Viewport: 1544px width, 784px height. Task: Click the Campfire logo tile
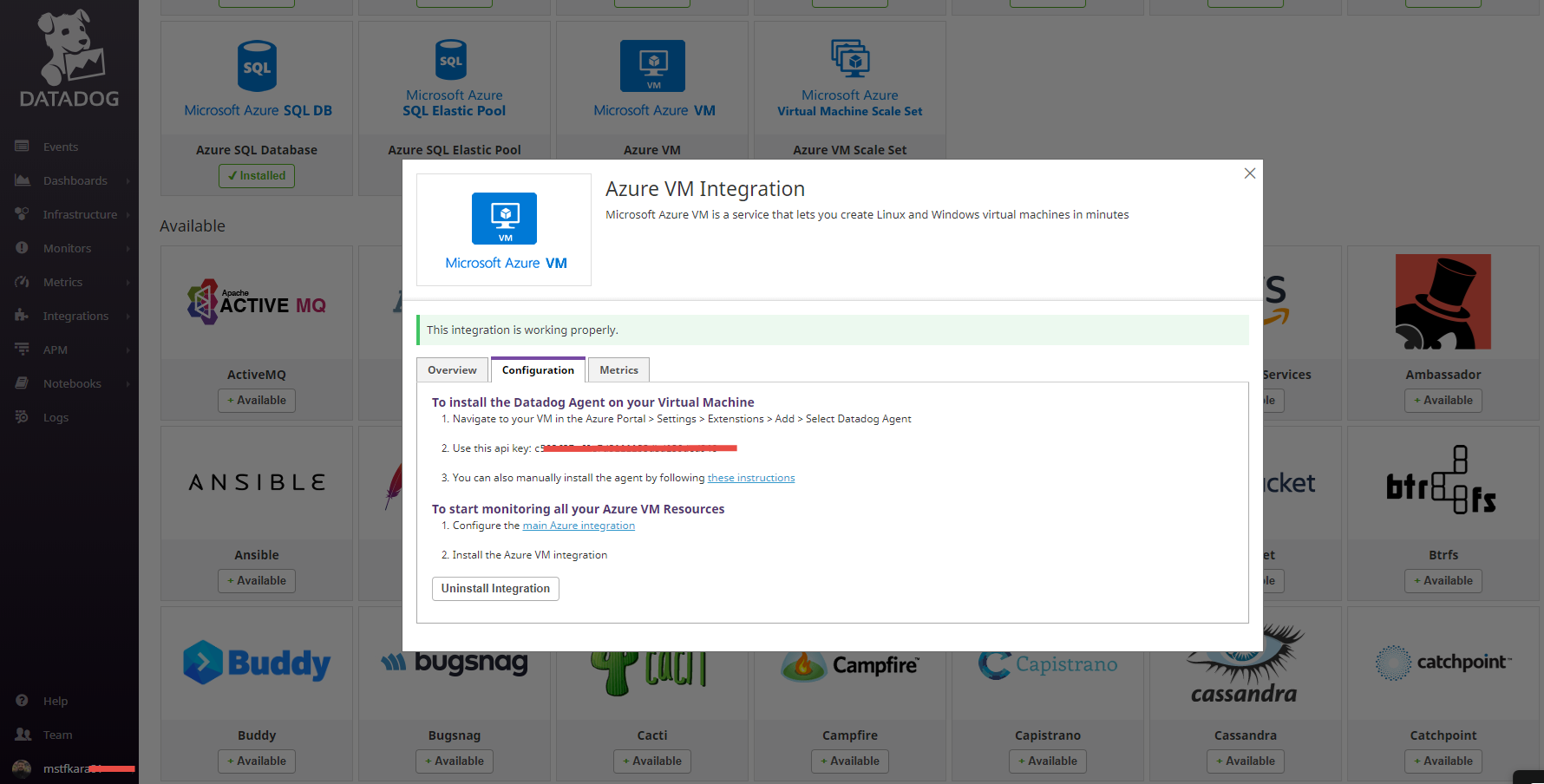pos(850,665)
